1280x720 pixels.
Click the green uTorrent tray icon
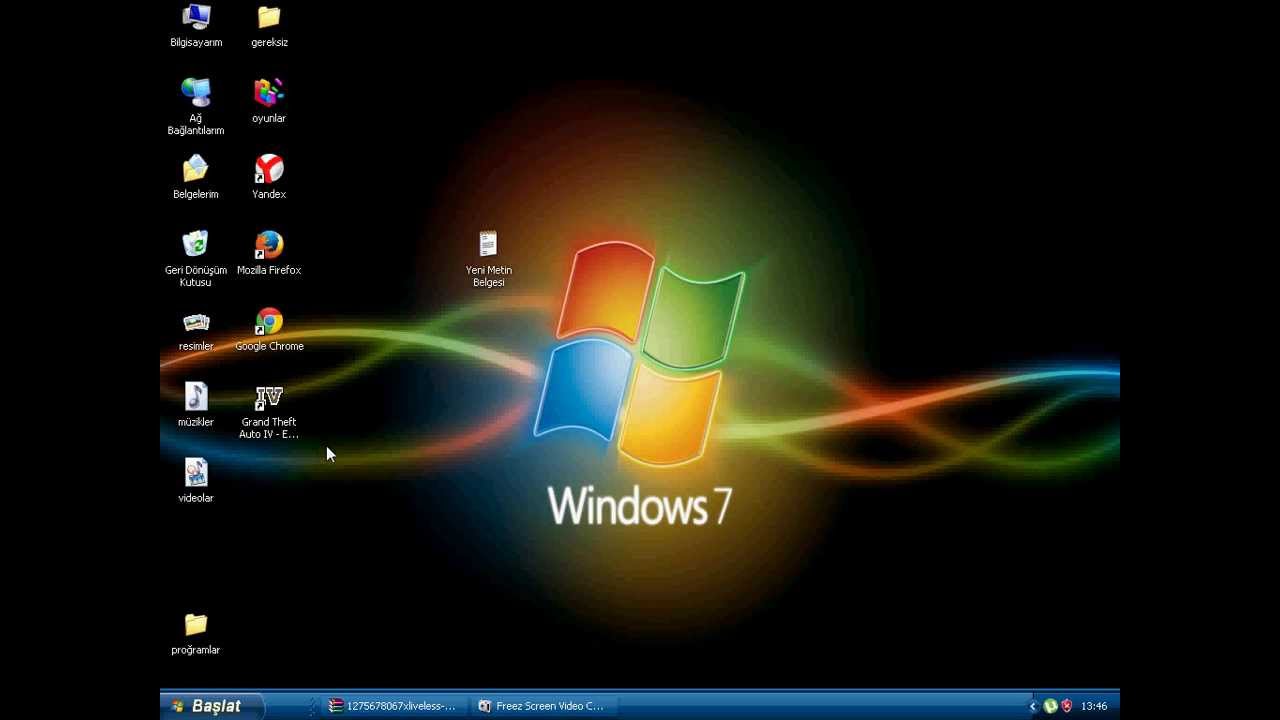[x=1050, y=706]
